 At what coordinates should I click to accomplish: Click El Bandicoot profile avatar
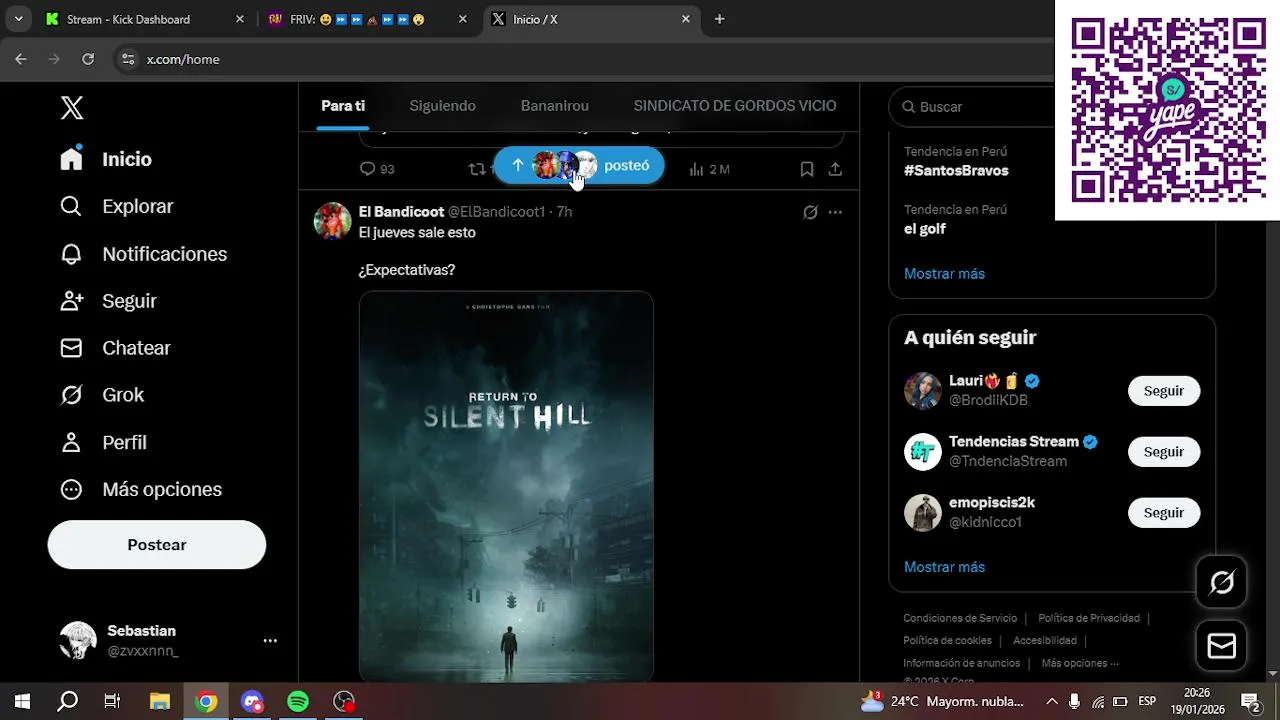pos(333,221)
